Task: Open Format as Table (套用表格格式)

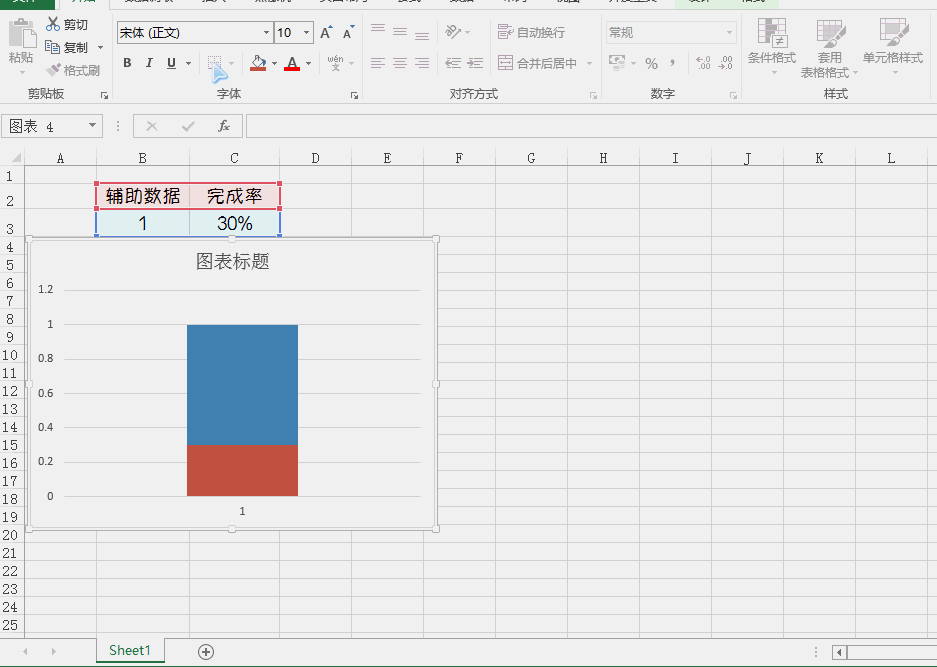Action: click(829, 48)
